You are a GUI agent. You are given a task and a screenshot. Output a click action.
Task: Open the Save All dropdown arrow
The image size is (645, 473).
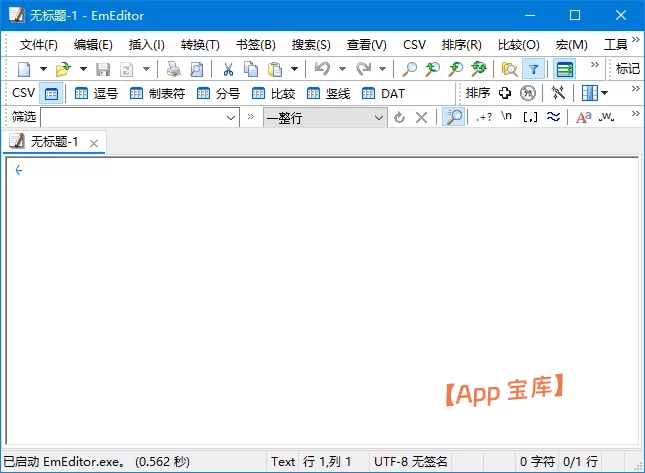(146, 69)
